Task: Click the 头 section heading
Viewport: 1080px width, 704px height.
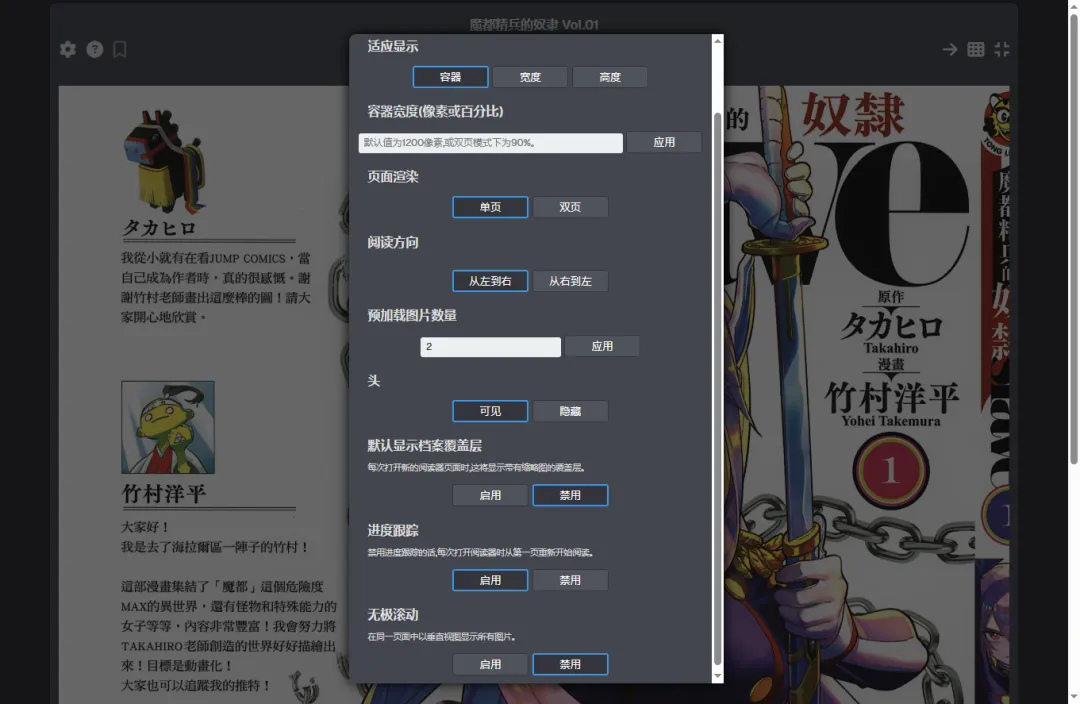Action: [x=374, y=381]
